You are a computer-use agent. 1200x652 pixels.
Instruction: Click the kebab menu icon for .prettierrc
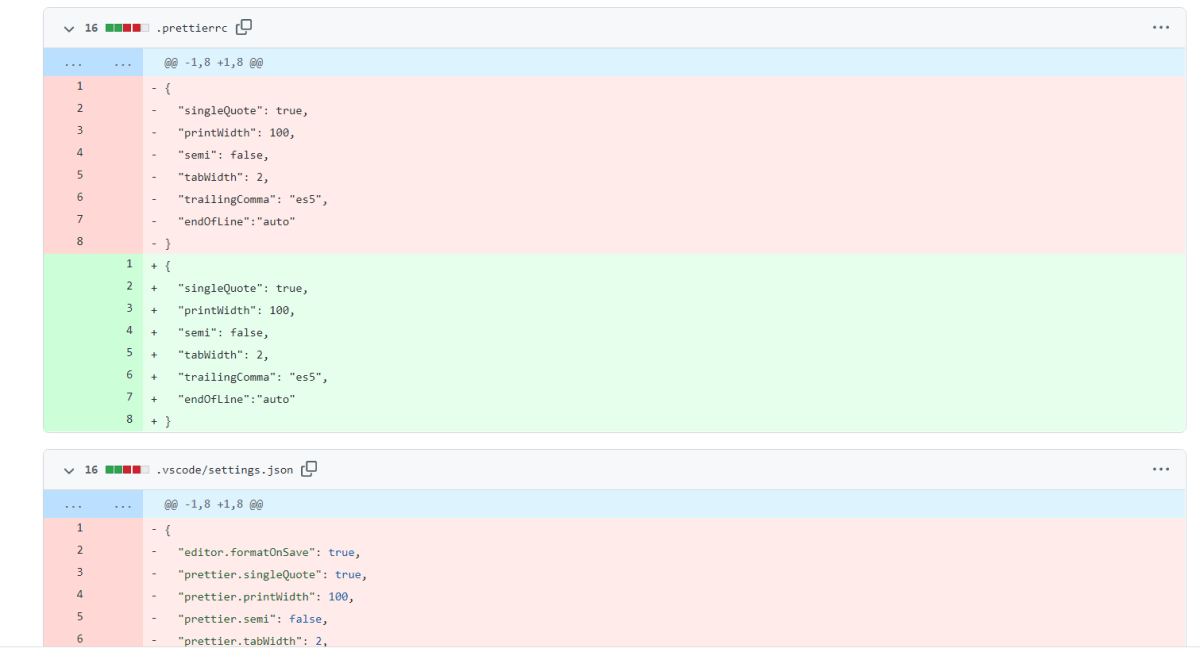point(1161,27)
